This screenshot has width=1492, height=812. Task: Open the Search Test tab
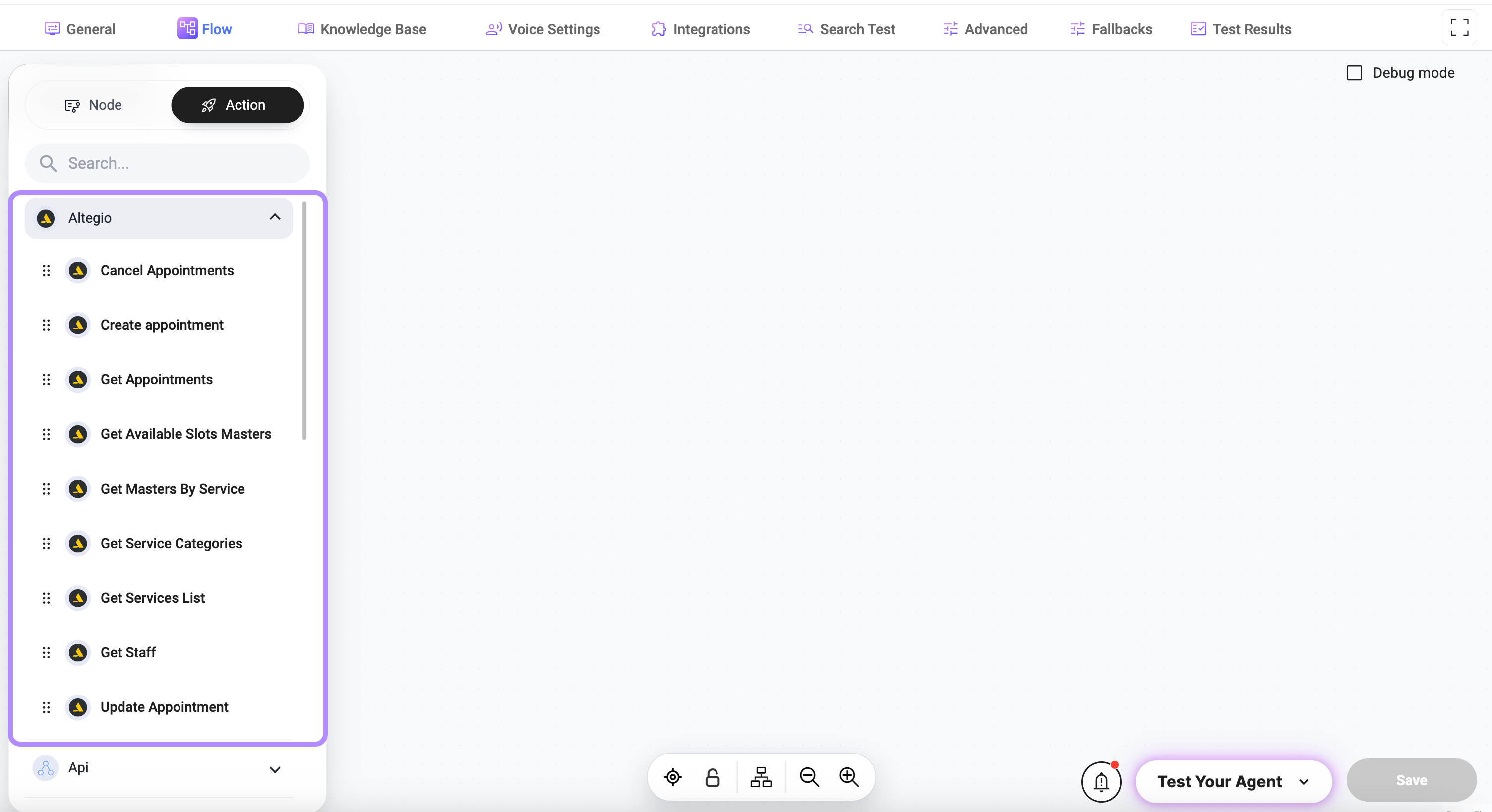[x=846, y=29]
